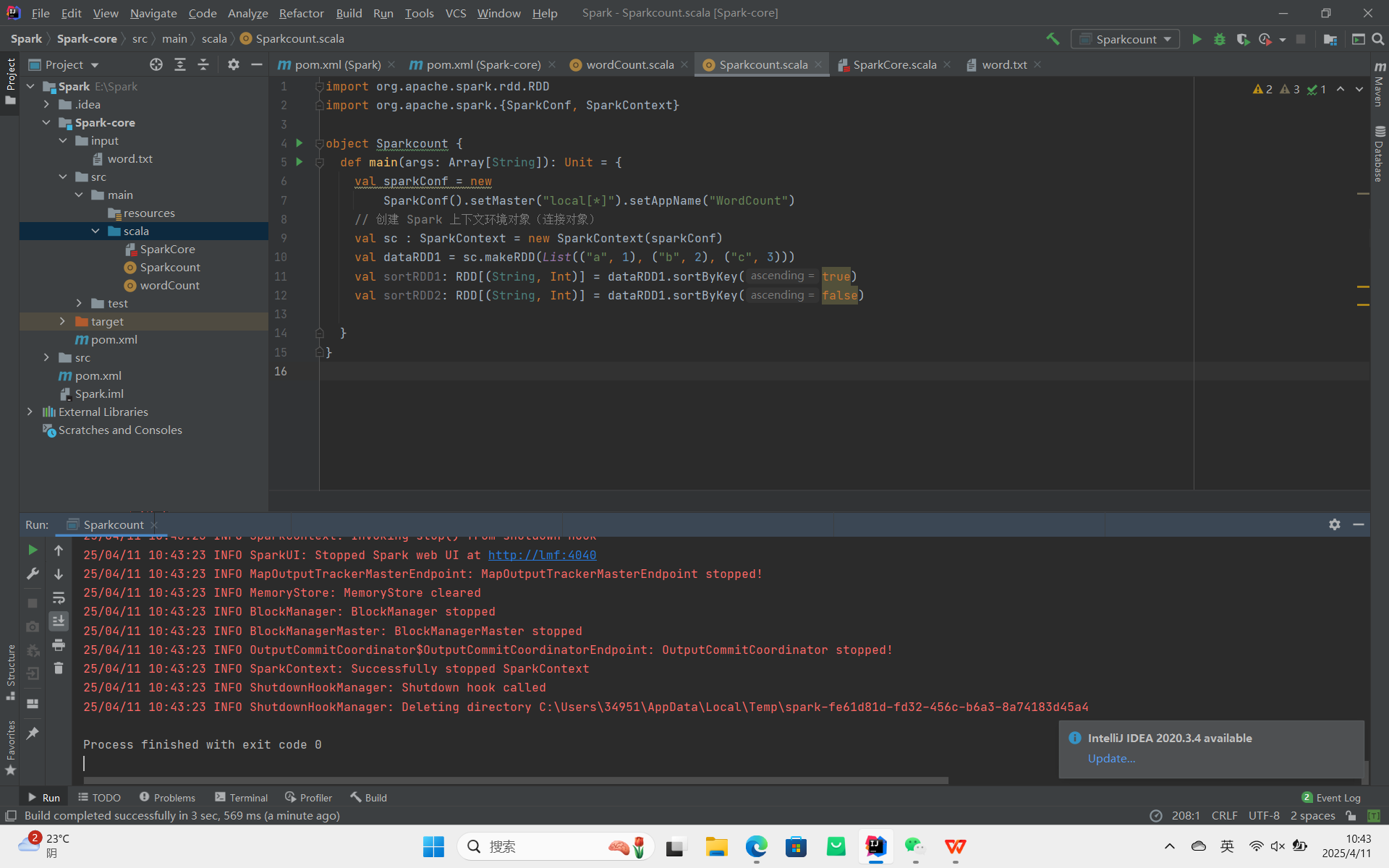Screen dimensions: 1389x868
Task: Open the Sparkcount run configuration dropdown
Action: [1126, 39]
